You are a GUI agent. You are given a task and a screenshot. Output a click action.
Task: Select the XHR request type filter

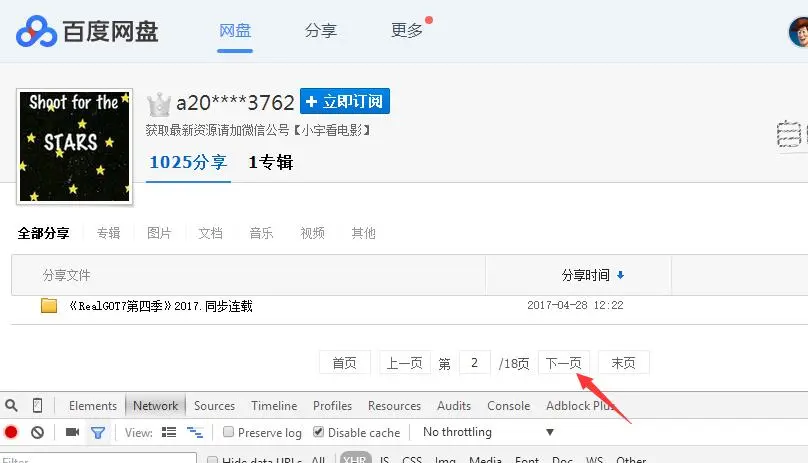[x=356, y=458]
